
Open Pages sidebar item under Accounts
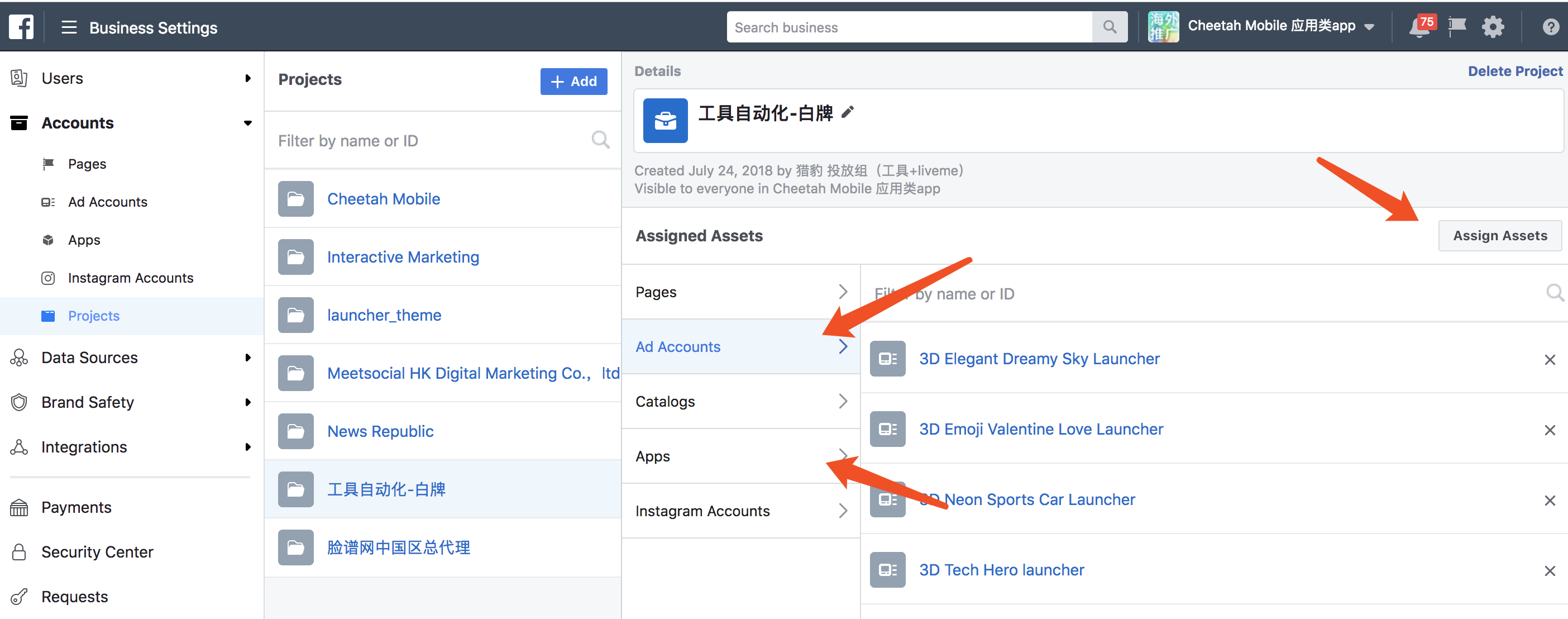(87, 164)
